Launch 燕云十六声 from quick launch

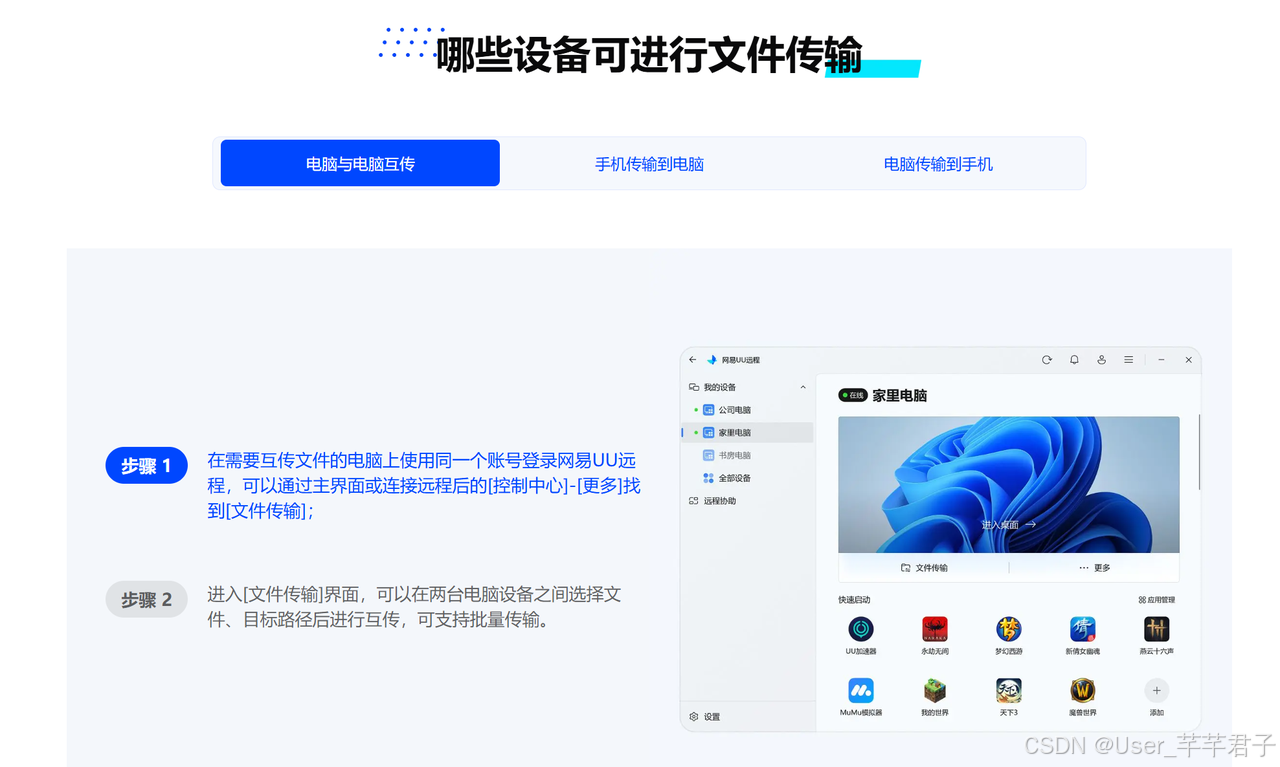[1156, 628]
